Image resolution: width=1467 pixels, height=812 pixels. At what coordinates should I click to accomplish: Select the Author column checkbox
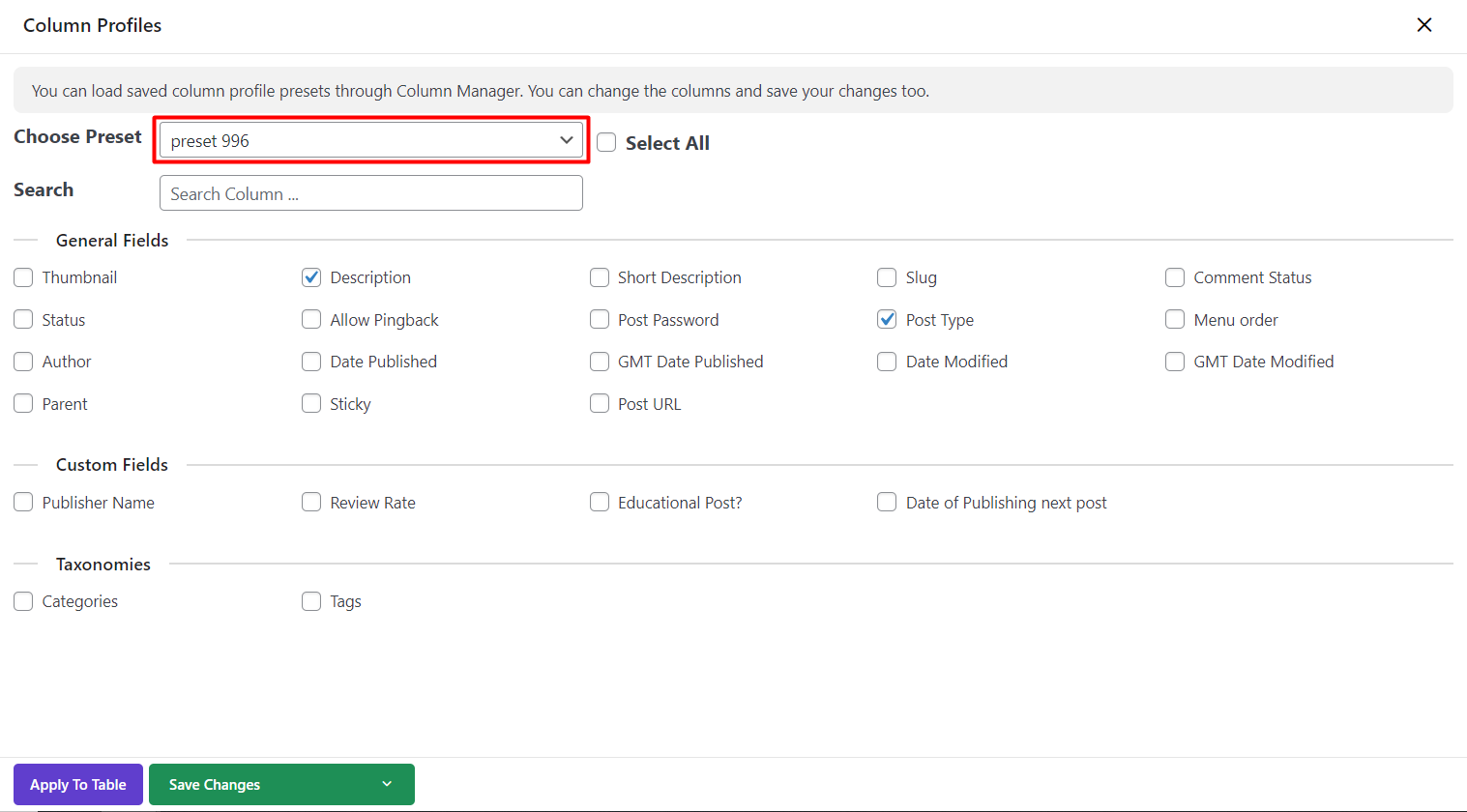click(x=23, y=362)
